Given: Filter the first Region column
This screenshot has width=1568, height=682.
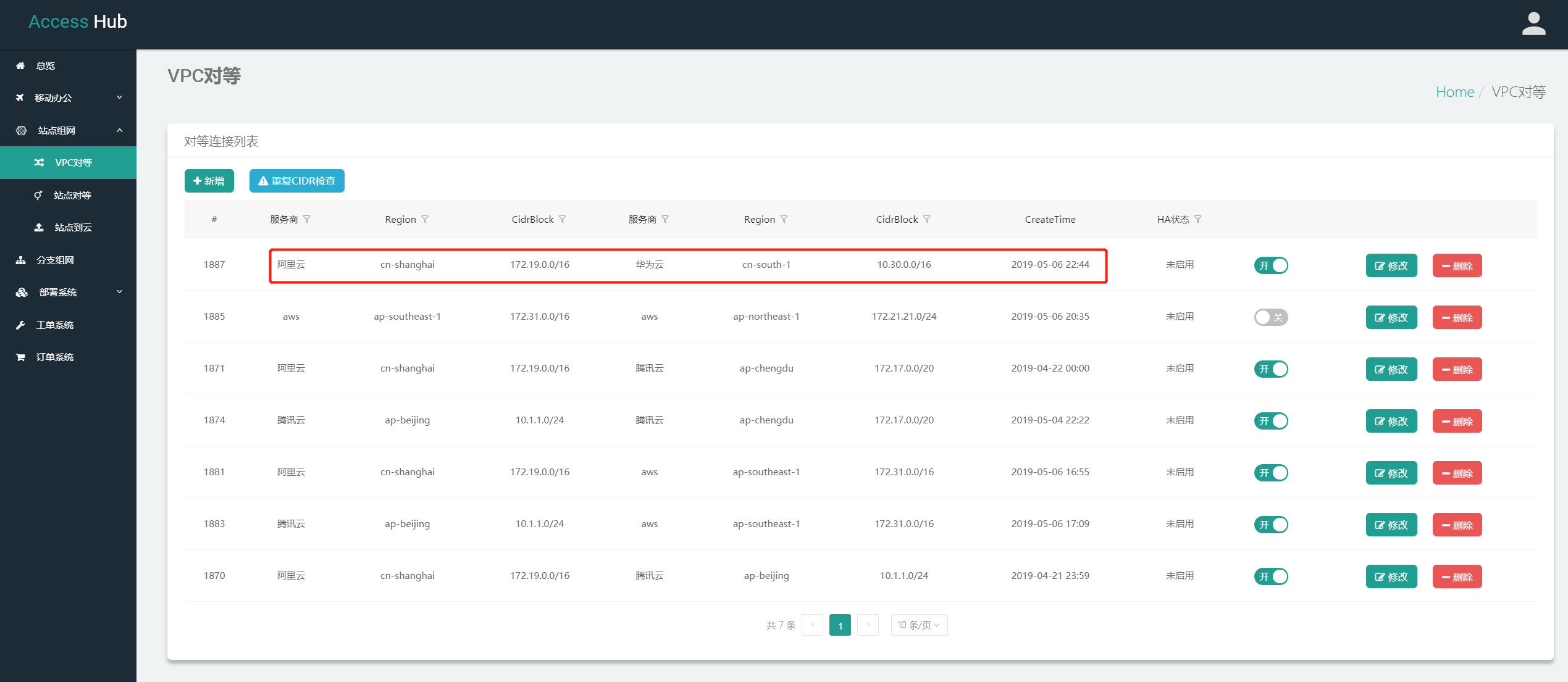Looking at the screenshot, I should [424, 219].
